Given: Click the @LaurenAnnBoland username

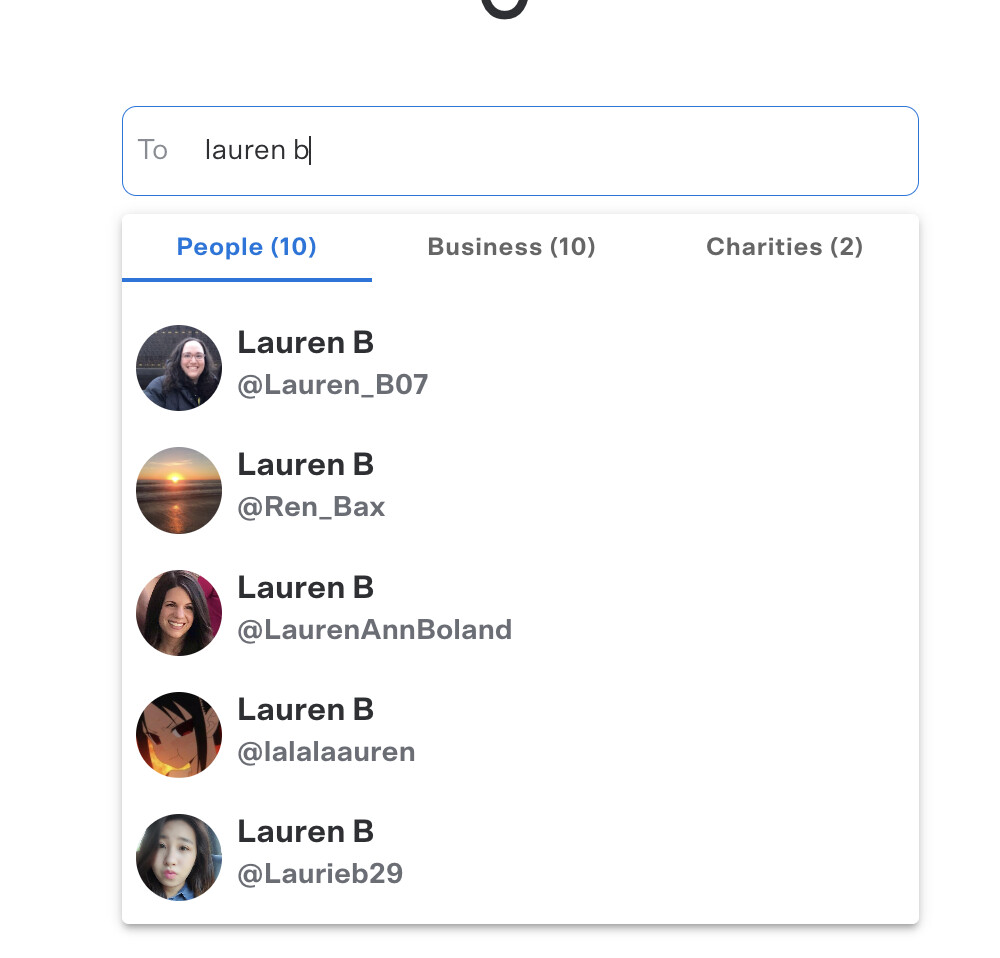Looking at the screenshot, I should 374,630.
